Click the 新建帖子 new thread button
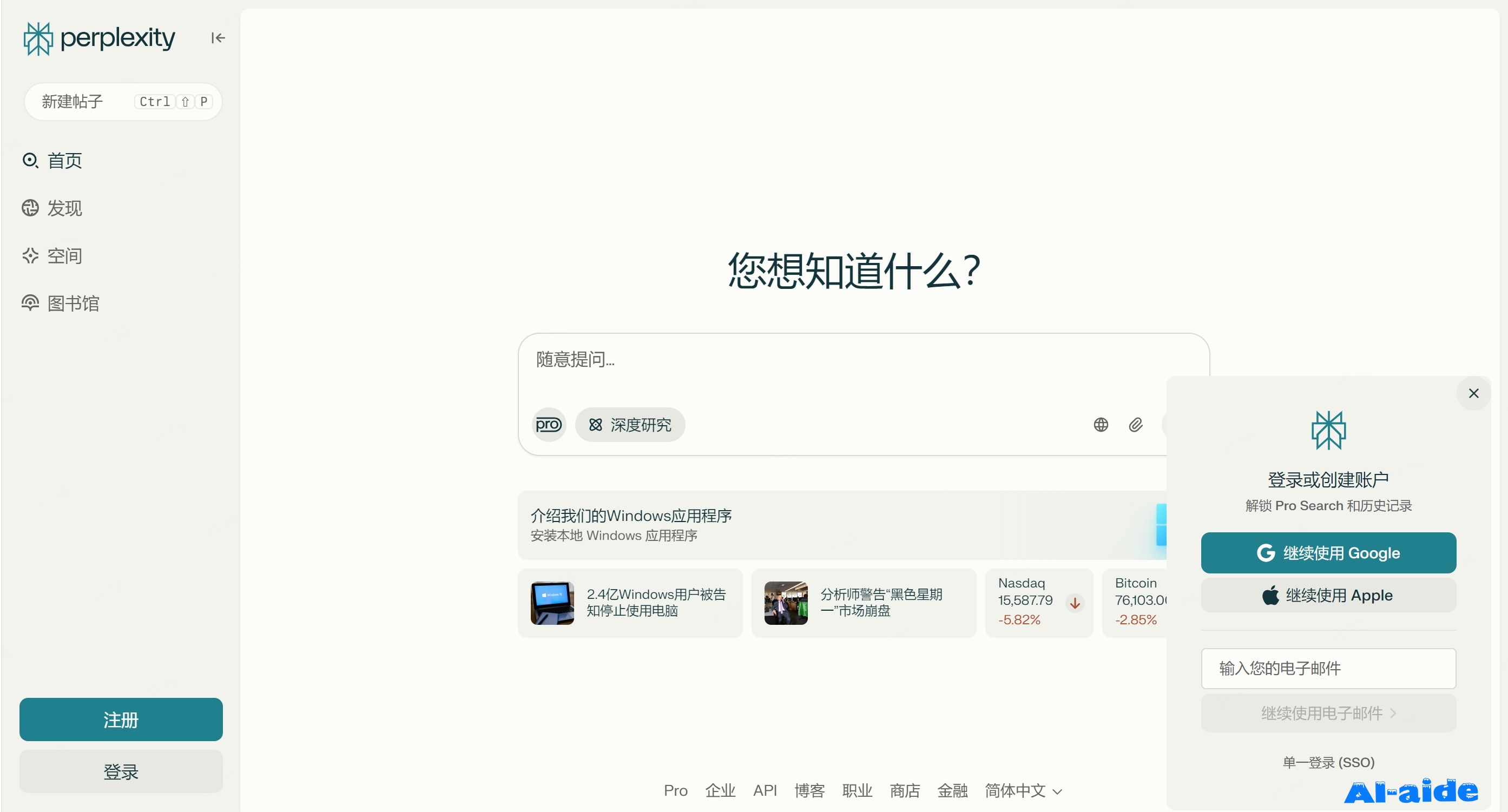 tap(123, 102)
